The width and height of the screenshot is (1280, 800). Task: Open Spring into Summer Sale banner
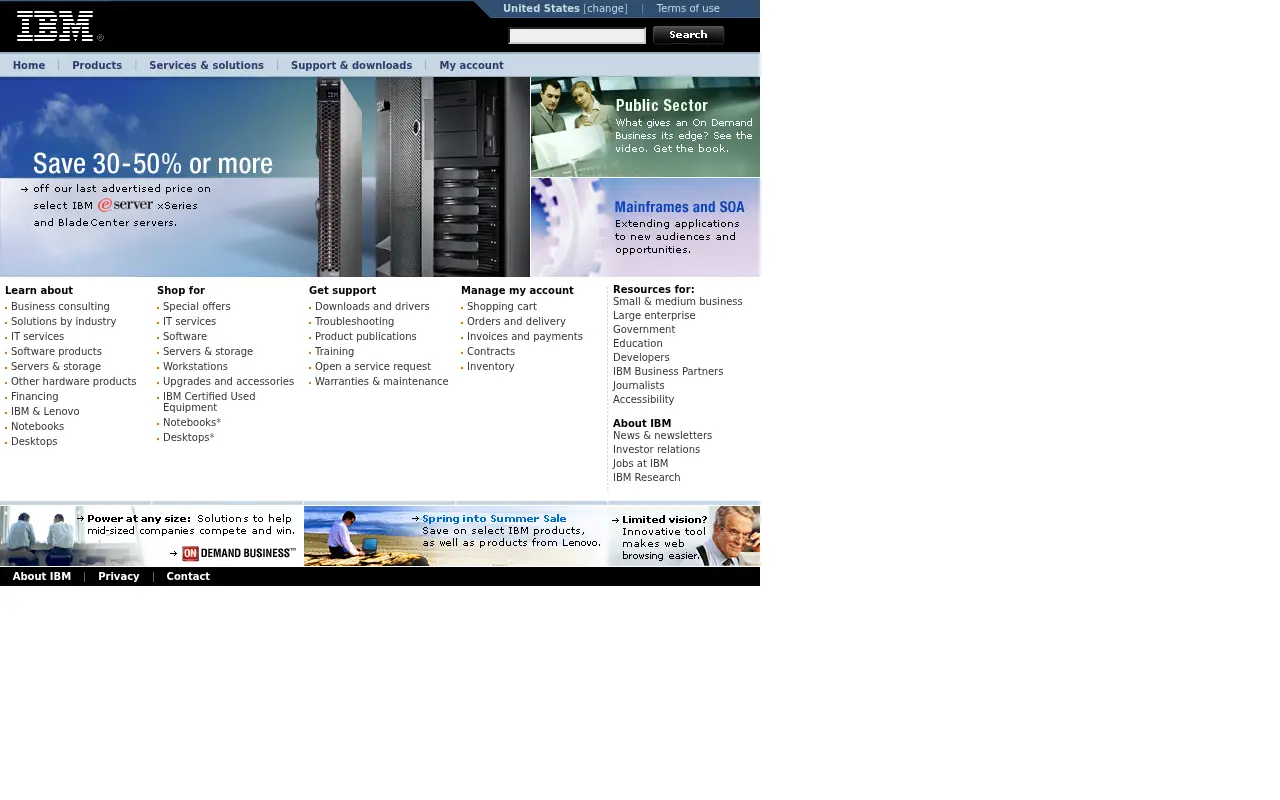[x=455, y=536]
